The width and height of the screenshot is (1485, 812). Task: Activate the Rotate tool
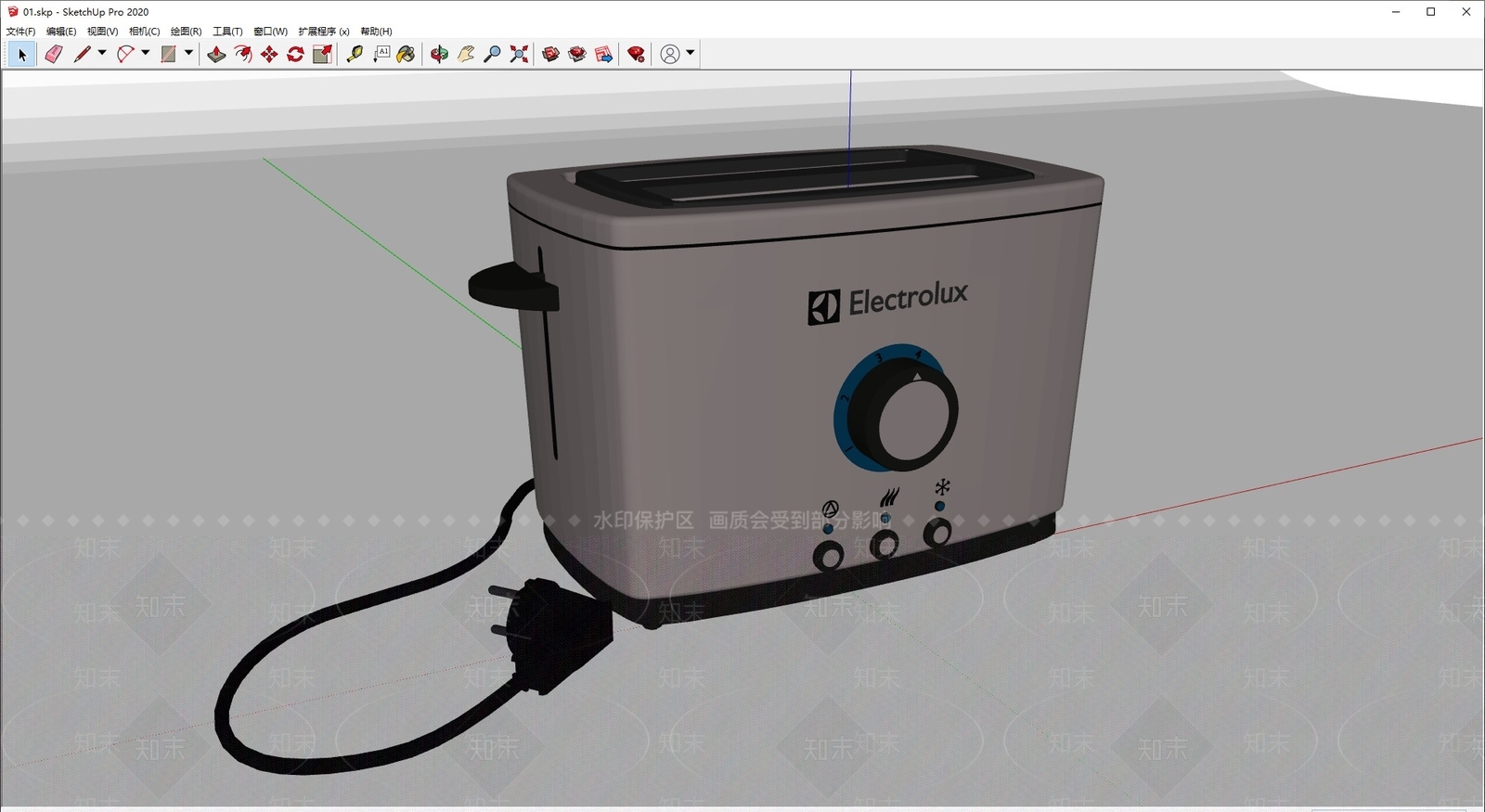click(295, 55)
